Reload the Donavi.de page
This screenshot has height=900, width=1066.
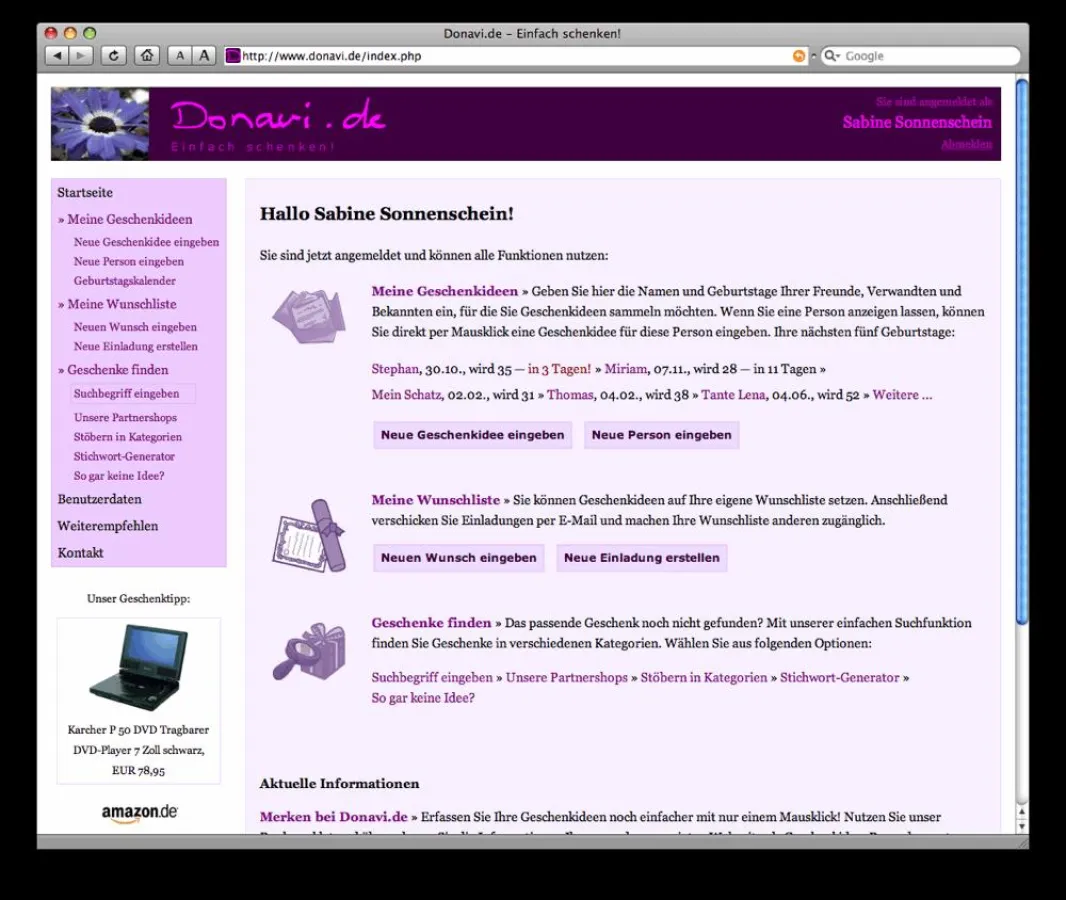coord(113,55)
